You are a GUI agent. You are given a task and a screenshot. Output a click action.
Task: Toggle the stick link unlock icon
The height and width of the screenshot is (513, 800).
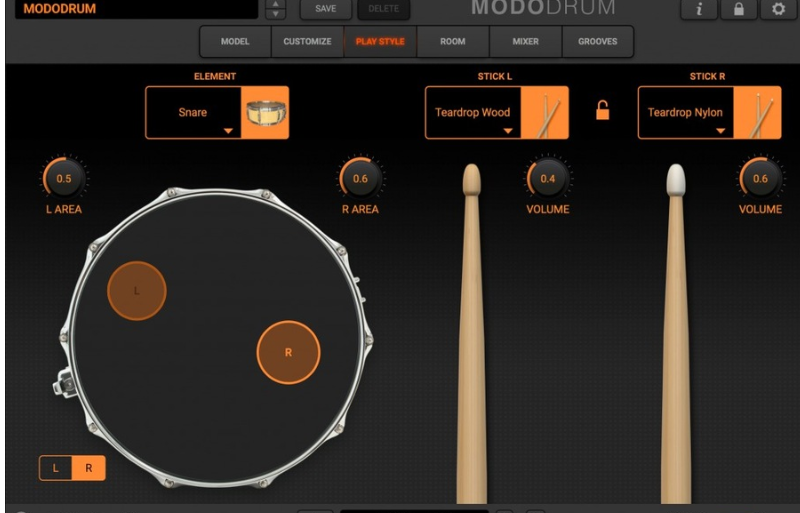[x=603, y=110]
